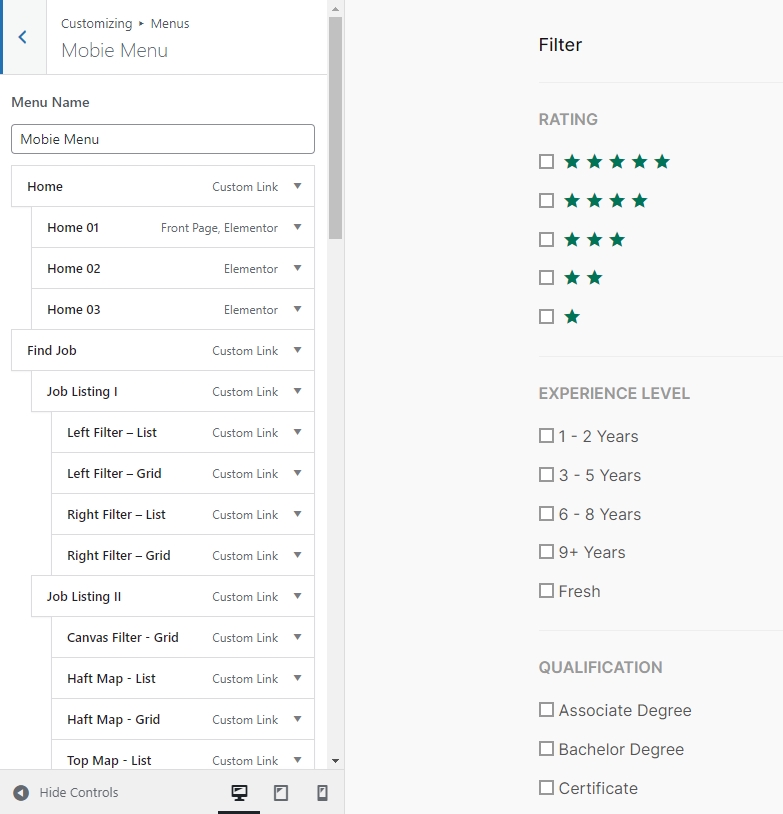Expand the Home menu item settings
Image resolution: width=783 pixels, height=814 pixels.
coord(297,186)
